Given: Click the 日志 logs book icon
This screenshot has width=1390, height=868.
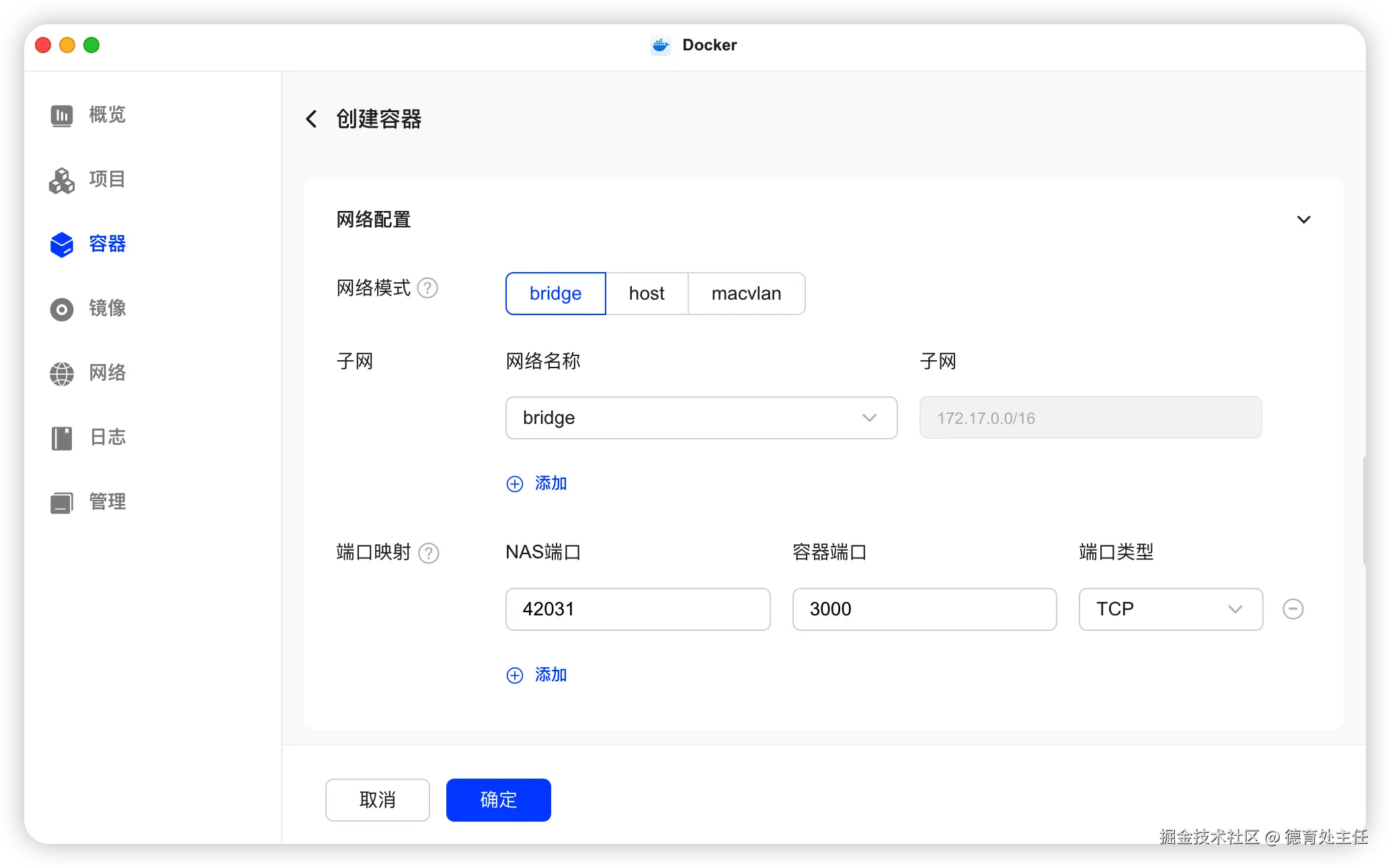Looking at the screenshot, I should click(62, 438).
